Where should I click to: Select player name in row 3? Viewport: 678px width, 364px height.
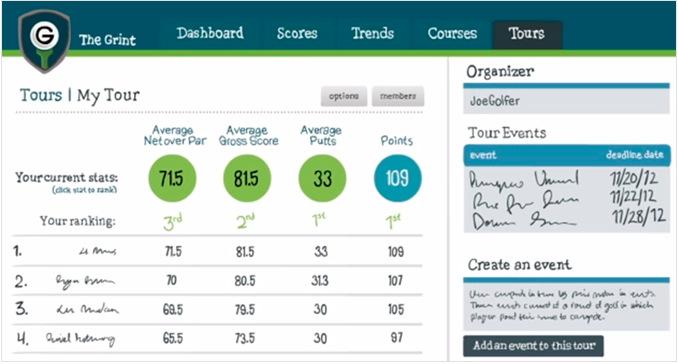click(87, 310)
